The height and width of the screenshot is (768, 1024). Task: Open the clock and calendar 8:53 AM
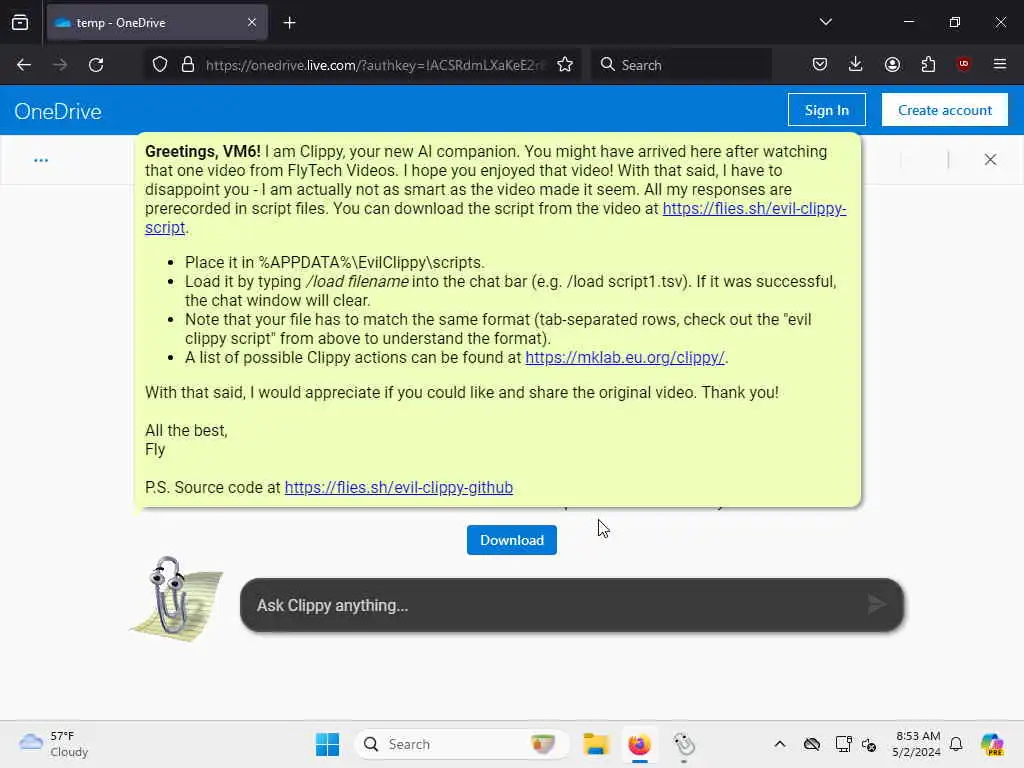[917, 744]
